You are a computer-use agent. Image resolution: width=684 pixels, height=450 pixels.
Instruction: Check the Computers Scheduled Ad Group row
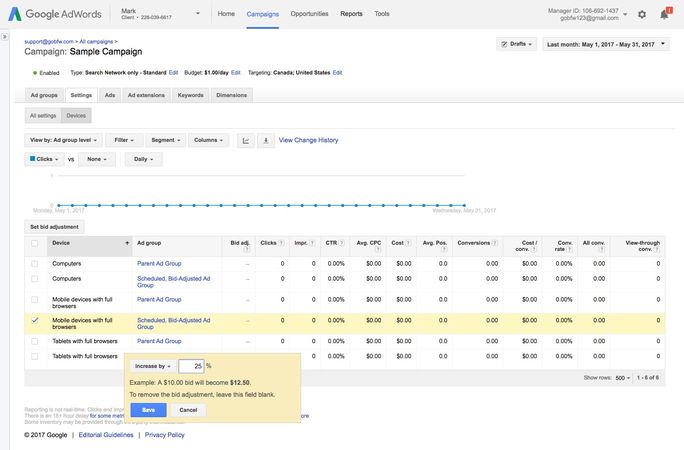coord(34,279)
